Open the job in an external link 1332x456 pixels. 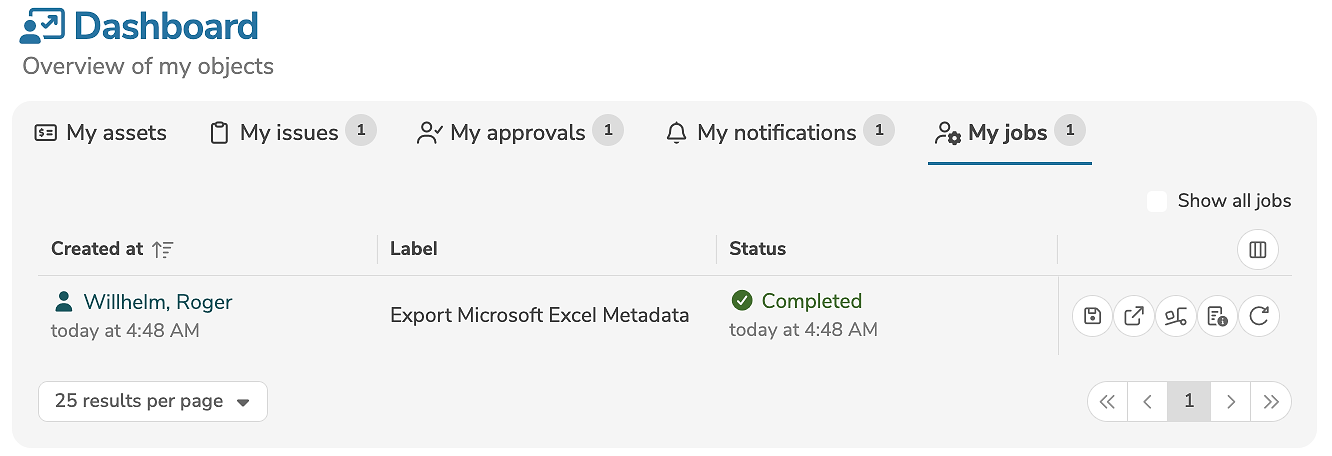[1134, 317]
